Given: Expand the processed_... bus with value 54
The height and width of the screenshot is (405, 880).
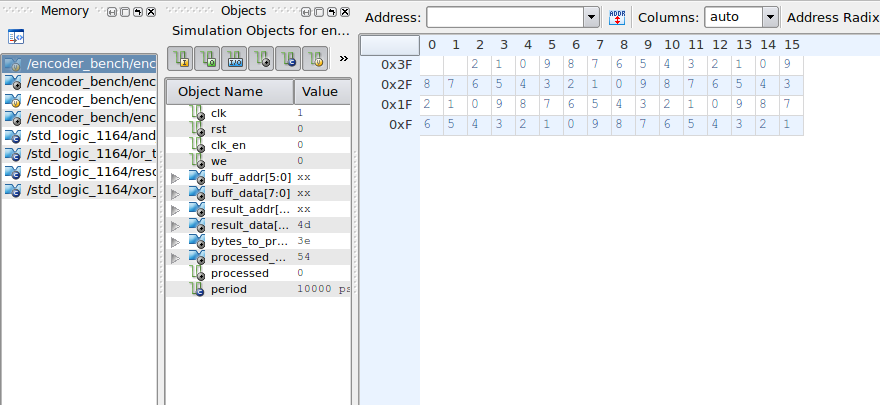Looking at the screenshot, I should [x=176, y=258].
